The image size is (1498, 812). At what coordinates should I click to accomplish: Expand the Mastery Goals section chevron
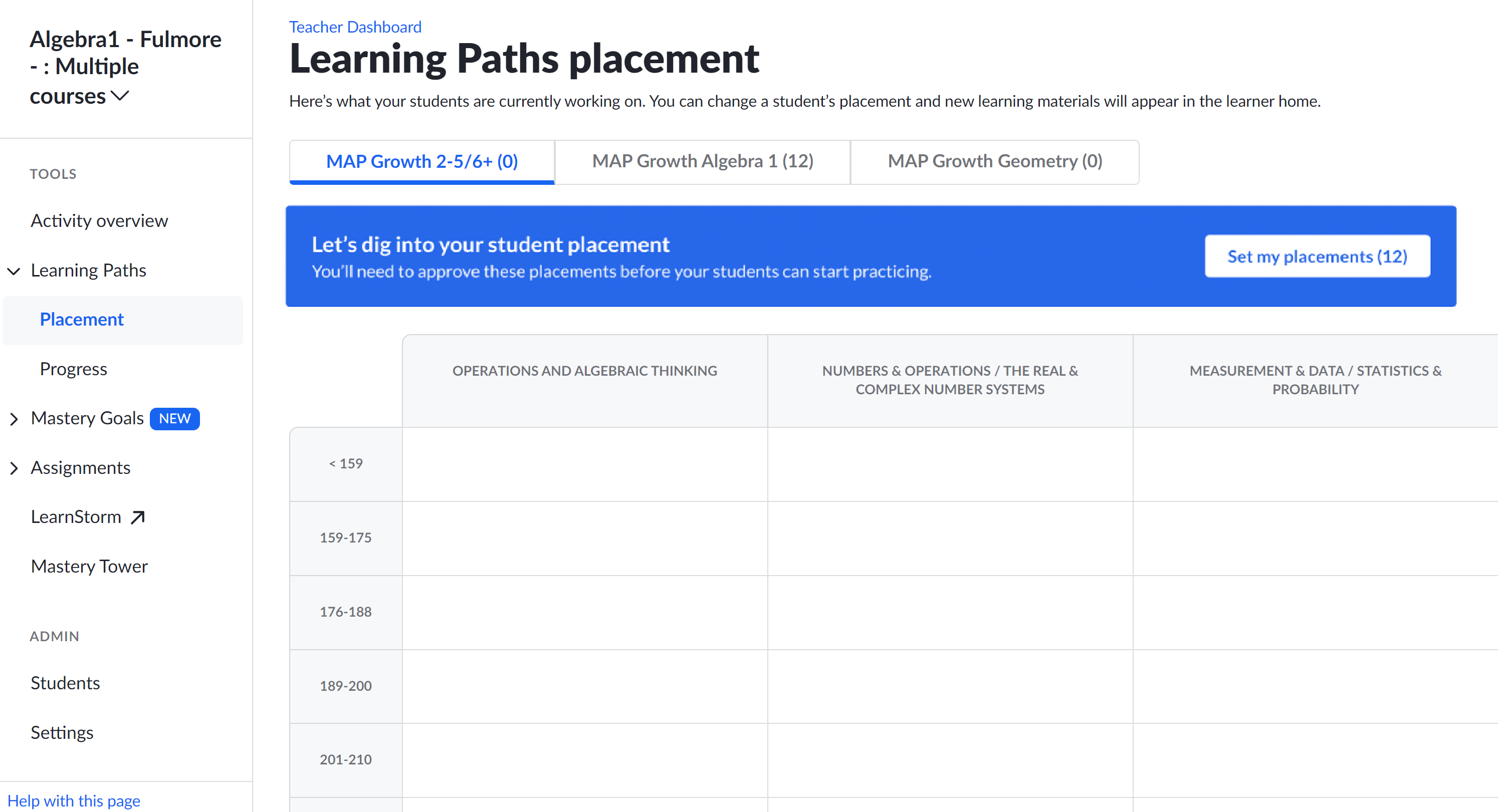click(x=14, y=418)
